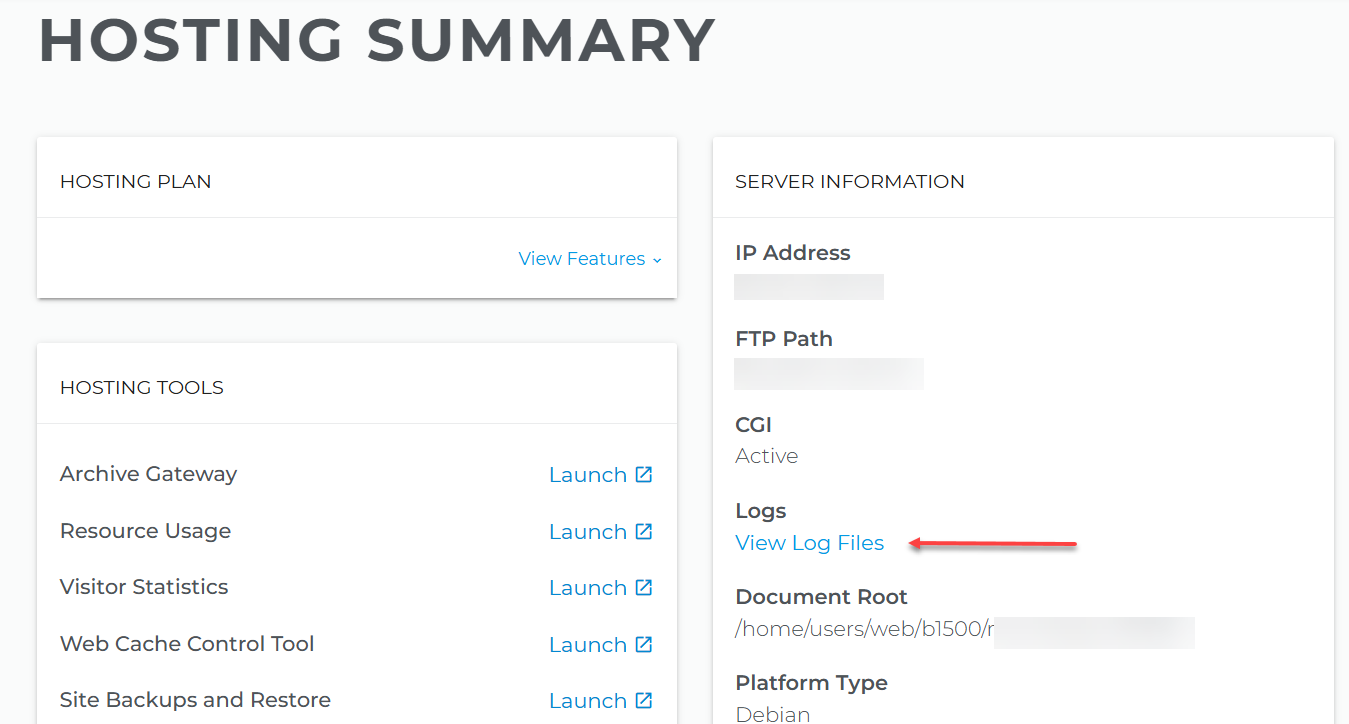Image resolution: width=1349 pixels, height=724 pixels.
Task: Open the View Log Files link
Action: pos(810,543)
